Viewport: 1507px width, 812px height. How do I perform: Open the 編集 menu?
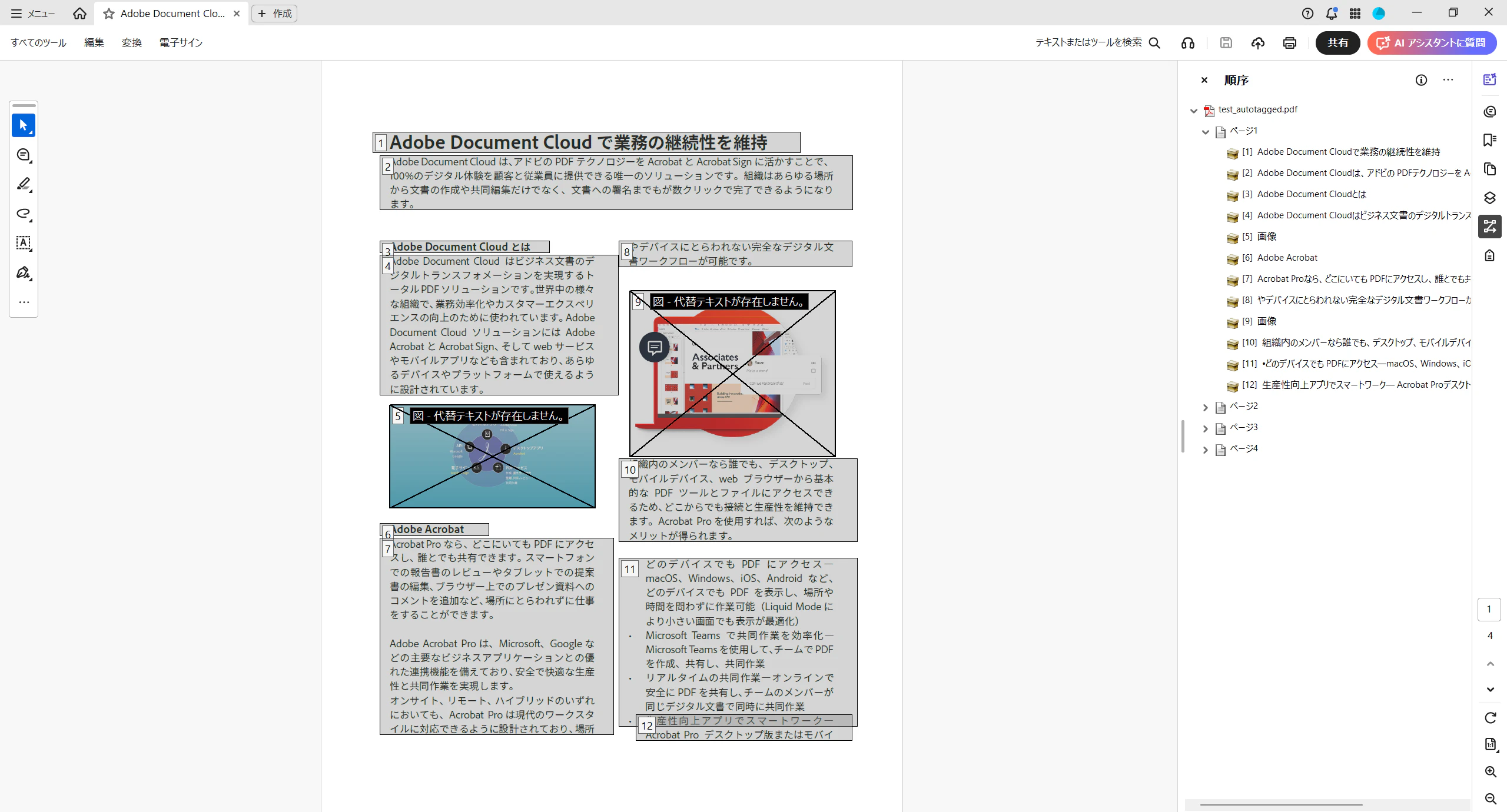tap(94, 42)
